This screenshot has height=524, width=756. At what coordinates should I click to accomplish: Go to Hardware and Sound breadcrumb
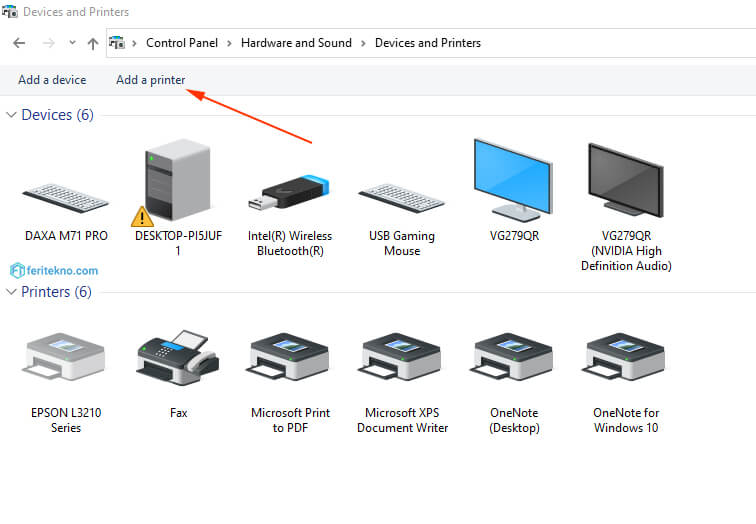tap(296, 43)
